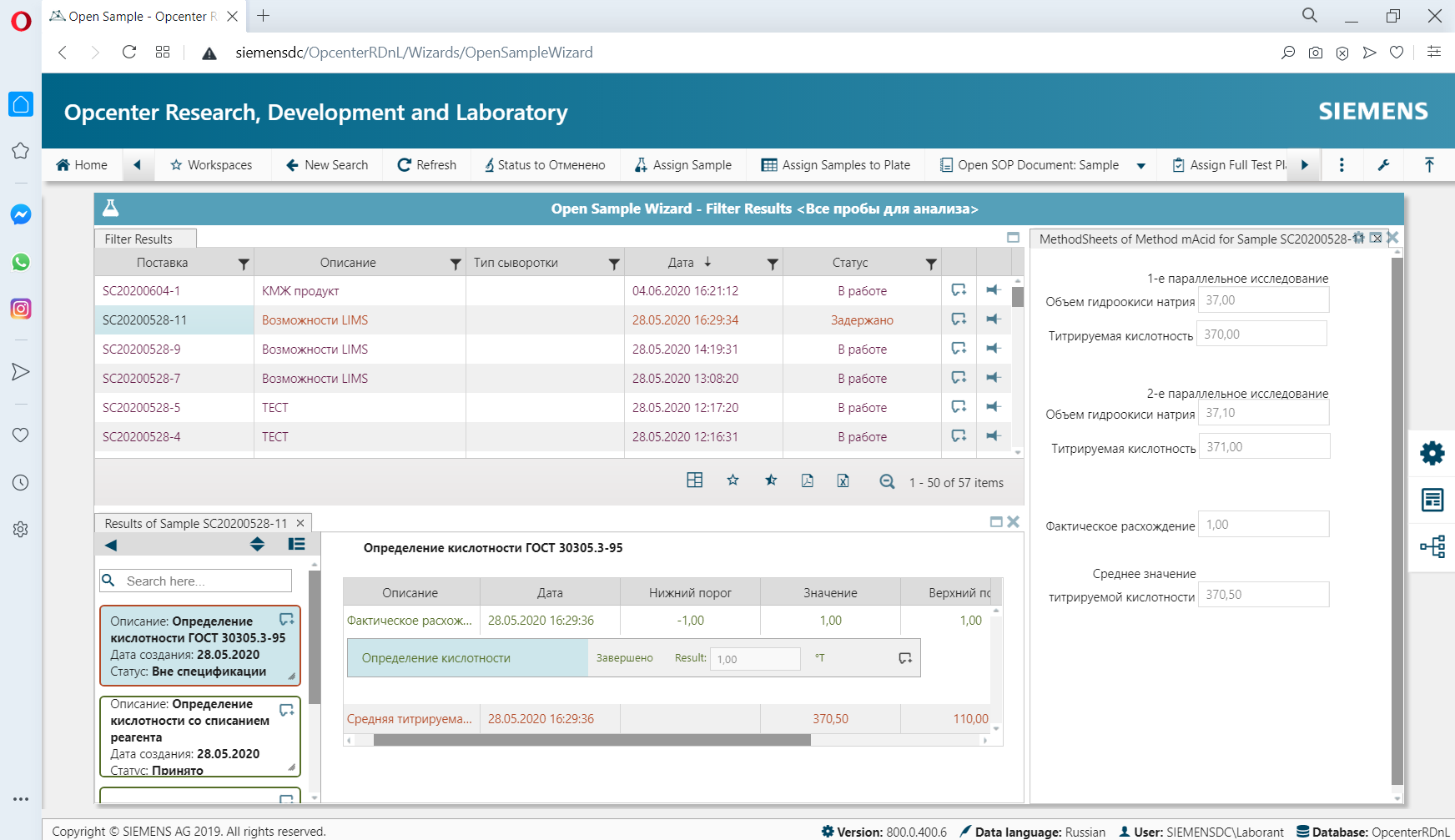Maximize the Results of Sample panel
The image size is (1455, 840).
(x=996, y=521)
